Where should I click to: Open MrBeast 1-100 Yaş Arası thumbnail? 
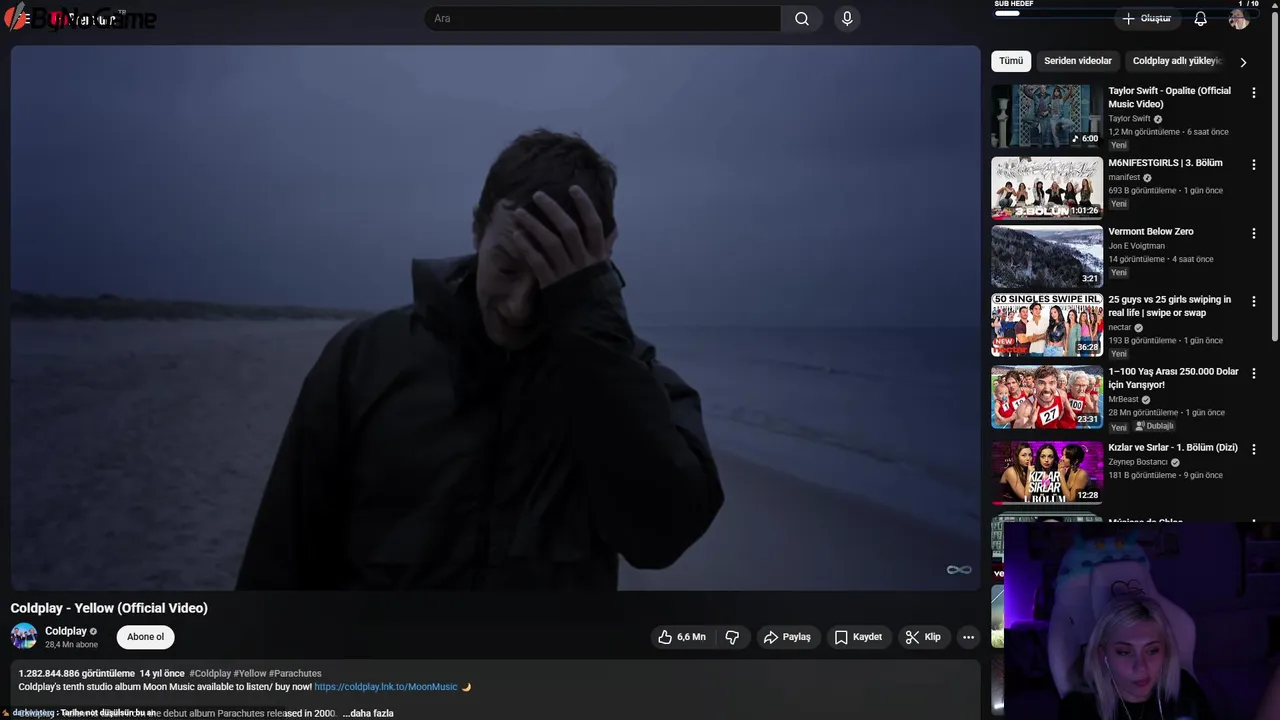click(x=1047, y=396)
